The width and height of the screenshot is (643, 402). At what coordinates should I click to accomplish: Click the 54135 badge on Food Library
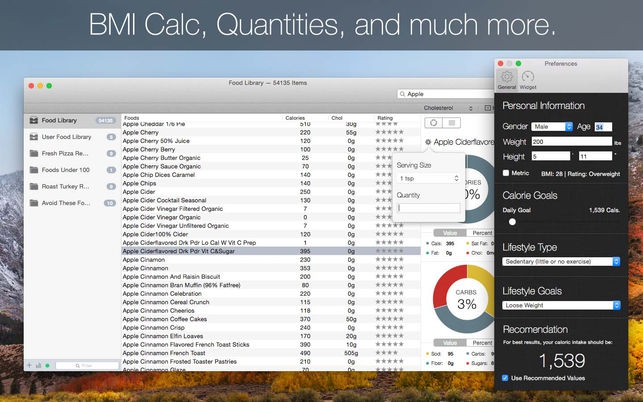point(105,121)
